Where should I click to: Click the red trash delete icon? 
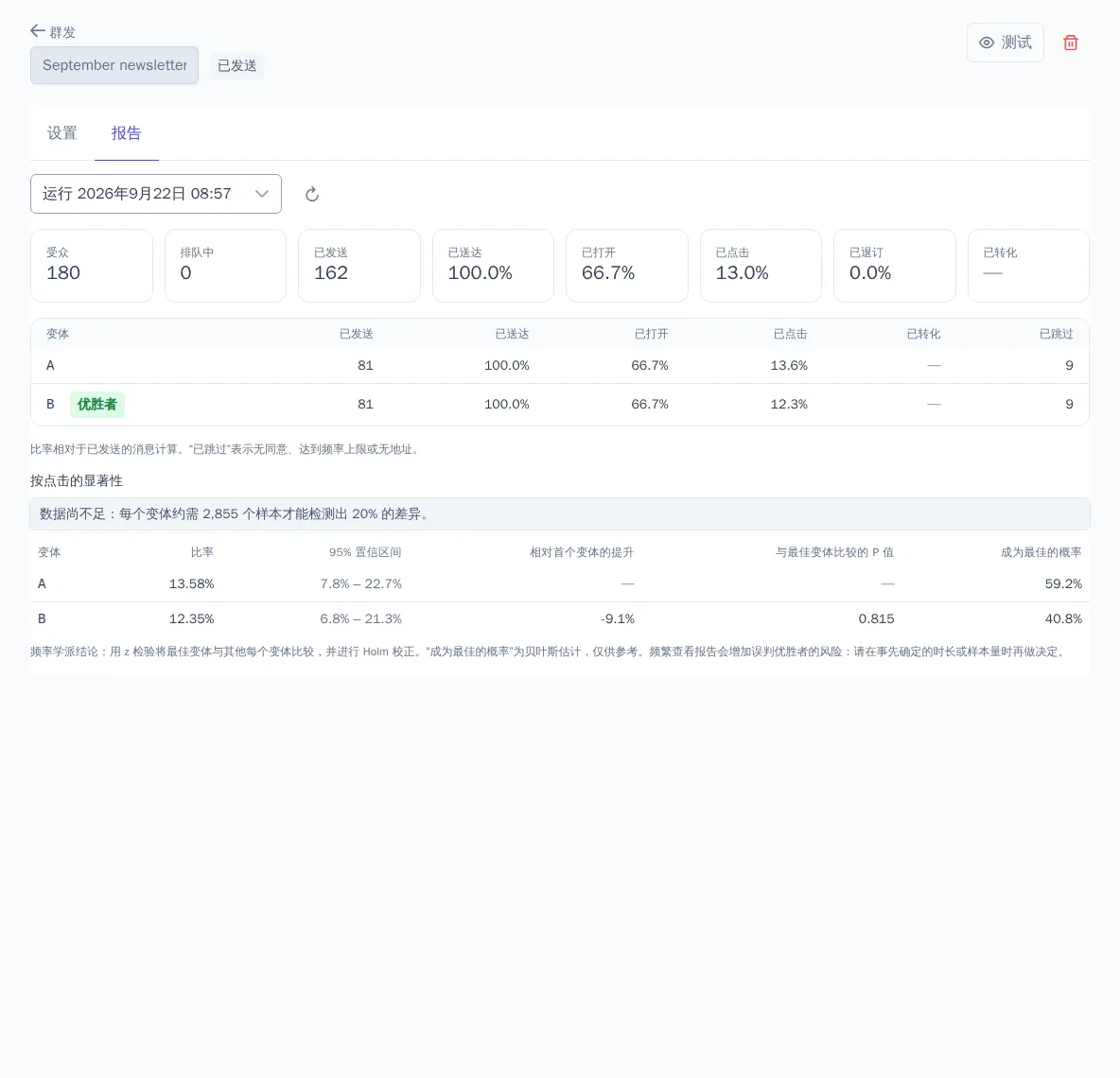(x=1070, y=43)
